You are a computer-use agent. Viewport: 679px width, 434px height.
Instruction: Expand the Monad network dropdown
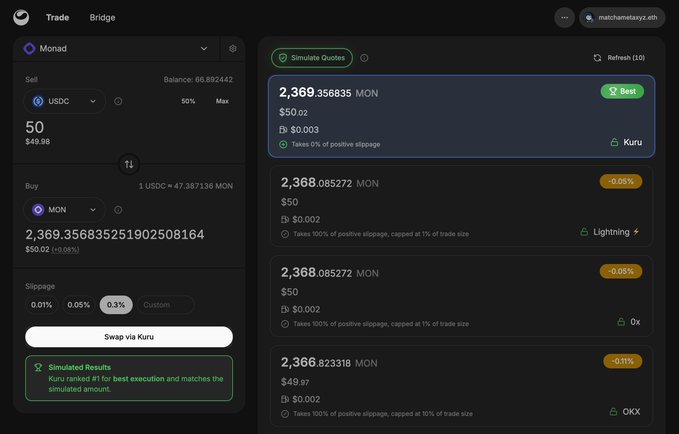click(x=204, y=49)
